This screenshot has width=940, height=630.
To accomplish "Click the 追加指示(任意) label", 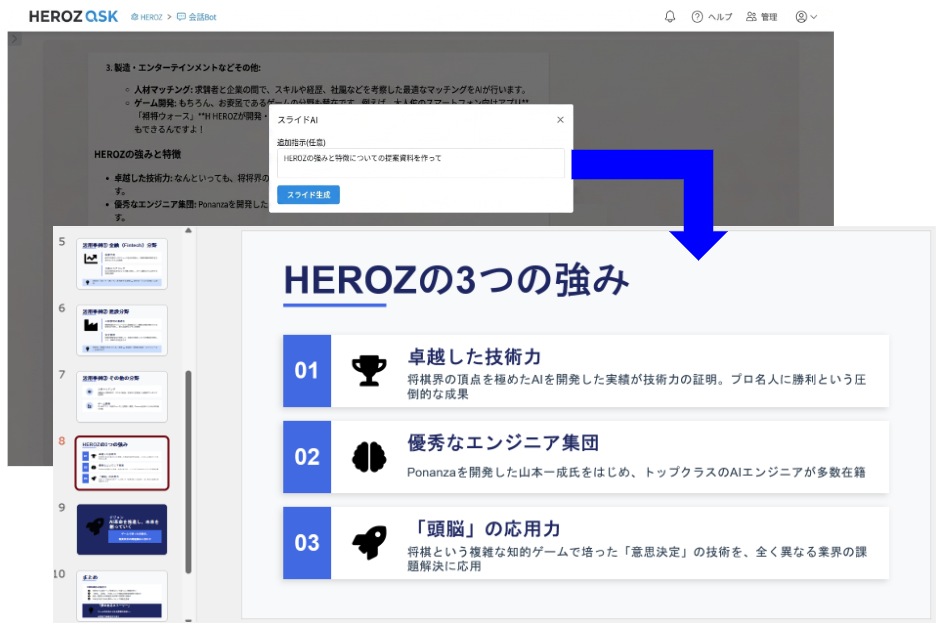I will [x=301, y=142].
